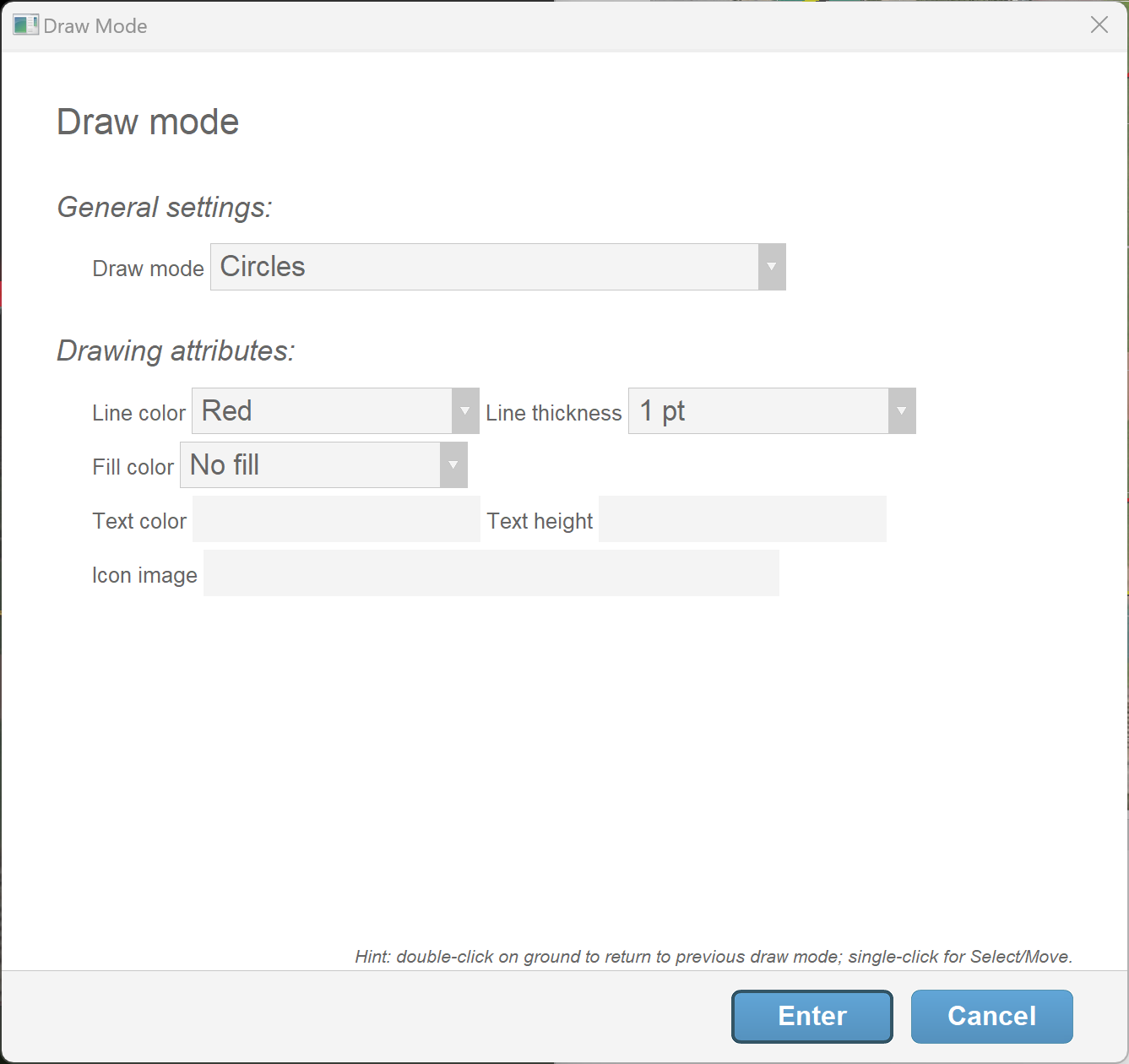Click the Icon image label
This screenshot has height=1064, width=1129.
[144, 575]
